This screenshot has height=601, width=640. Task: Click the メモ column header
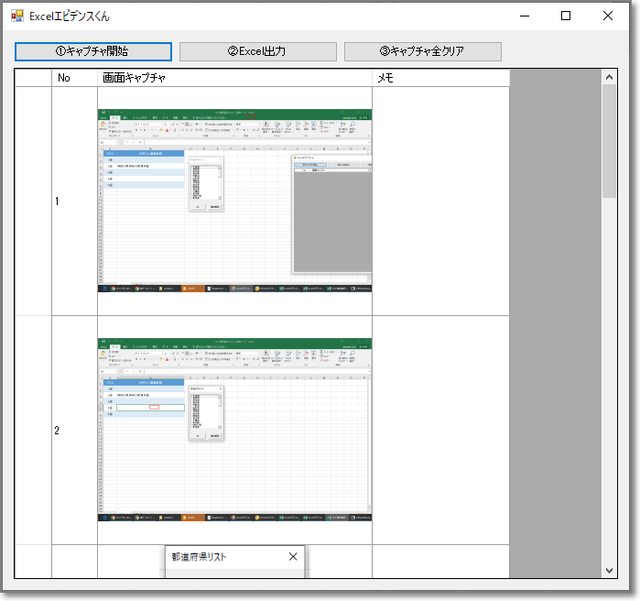[440, 78]
